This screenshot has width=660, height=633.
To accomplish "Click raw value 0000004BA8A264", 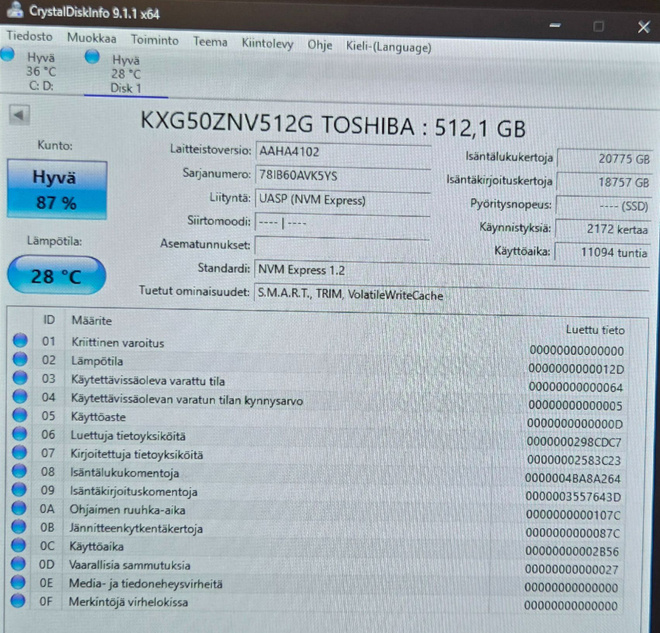I will [x=573, y=479].
